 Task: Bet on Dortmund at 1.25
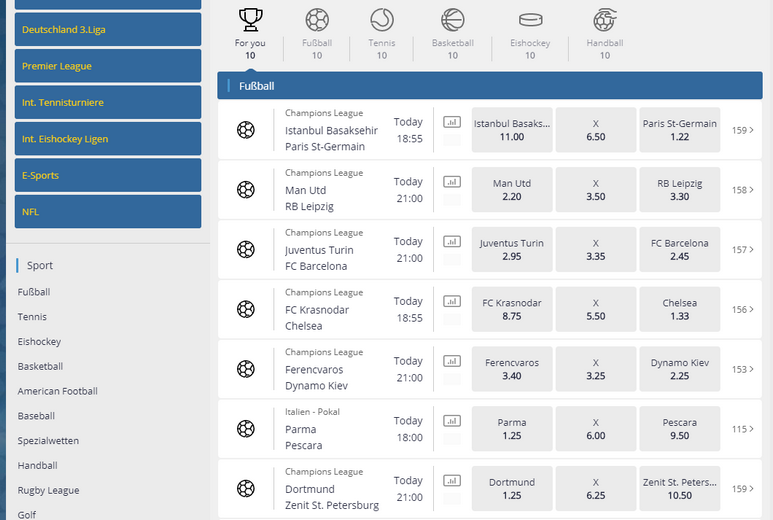[512, 488]
